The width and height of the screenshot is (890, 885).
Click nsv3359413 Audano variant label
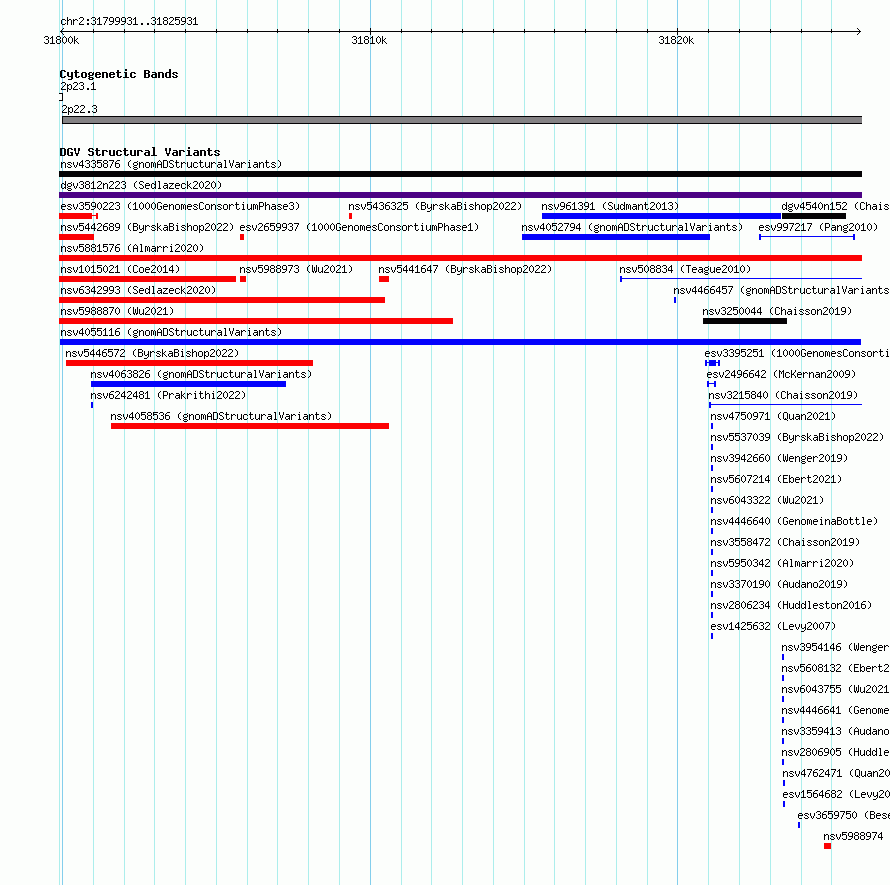[835, 732]
